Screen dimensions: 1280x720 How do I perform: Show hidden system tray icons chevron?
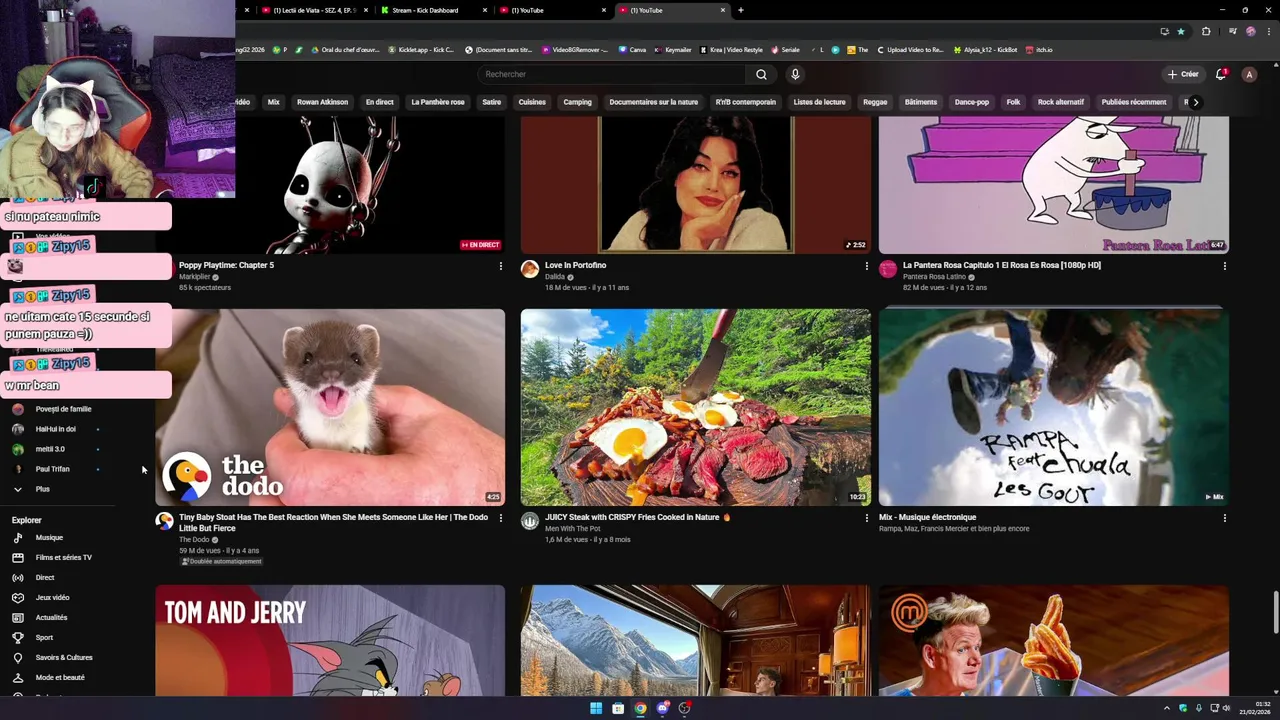click(1166, 708)
